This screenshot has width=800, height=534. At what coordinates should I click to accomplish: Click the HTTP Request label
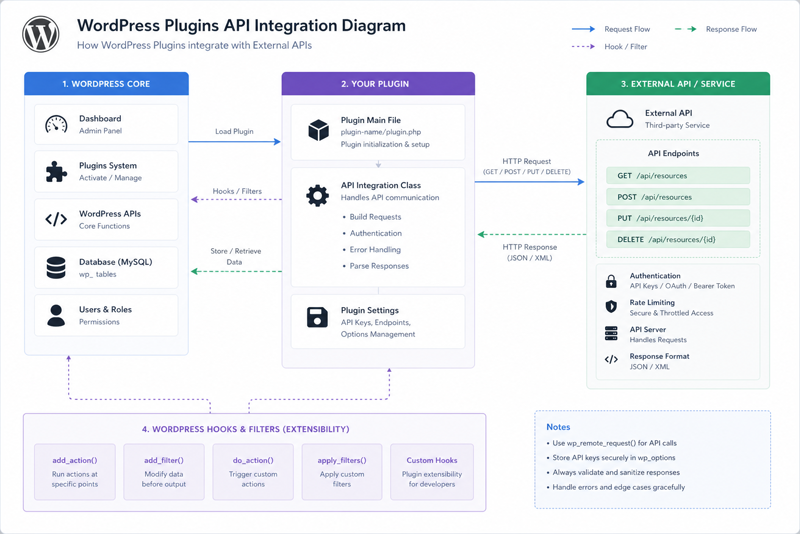coord(527,161)
